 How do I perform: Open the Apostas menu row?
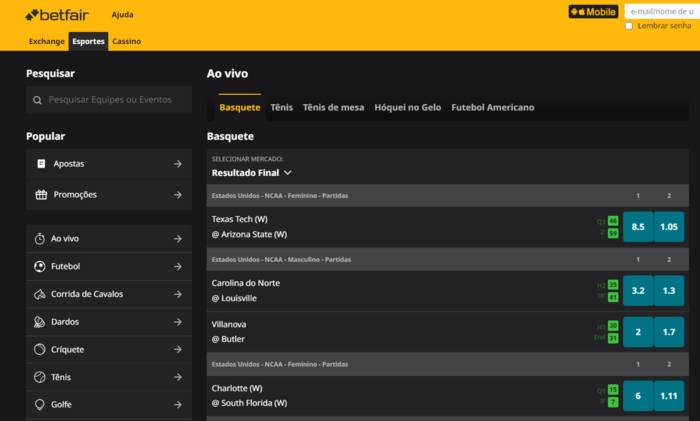(x=109, y=164)
